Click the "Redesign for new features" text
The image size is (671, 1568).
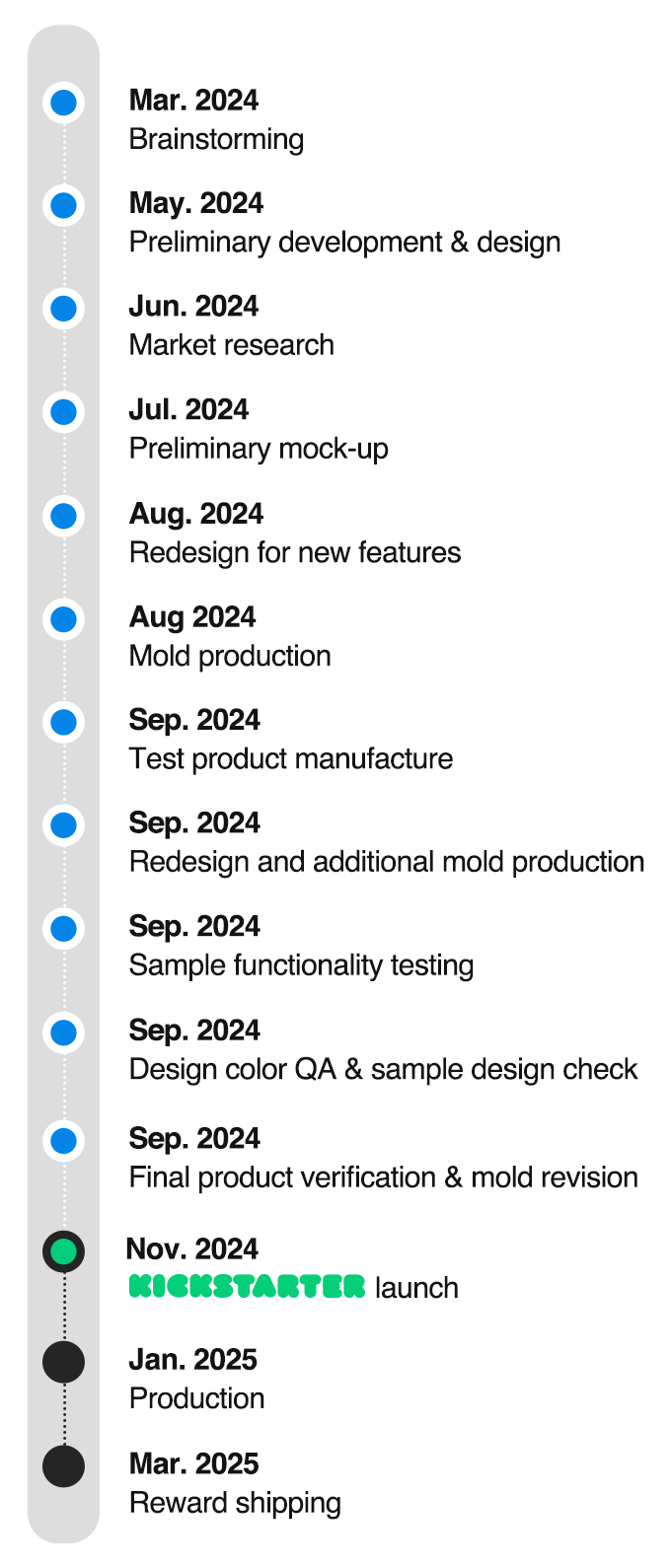point(295,552)
